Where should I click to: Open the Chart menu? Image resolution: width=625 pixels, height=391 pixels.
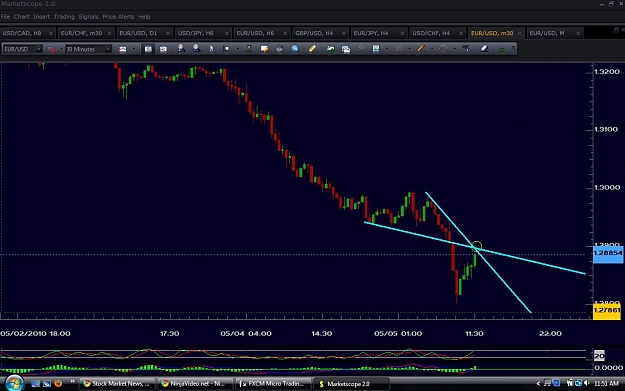coord(22,17)
